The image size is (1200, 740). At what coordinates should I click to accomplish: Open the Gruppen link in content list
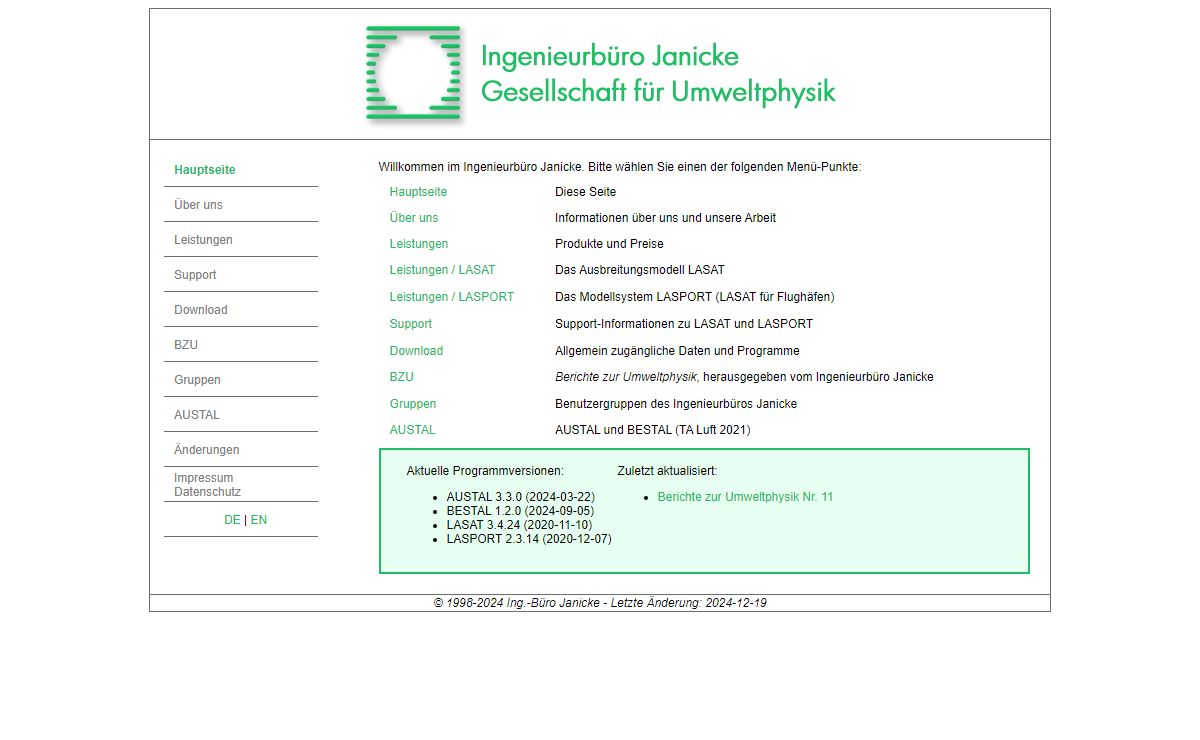413,404
